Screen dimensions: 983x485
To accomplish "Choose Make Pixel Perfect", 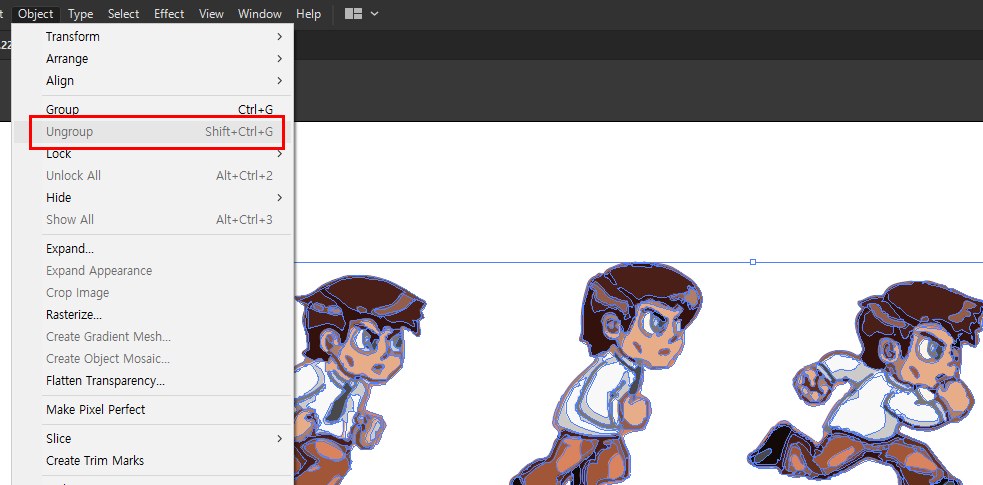I will click(152, 410).
